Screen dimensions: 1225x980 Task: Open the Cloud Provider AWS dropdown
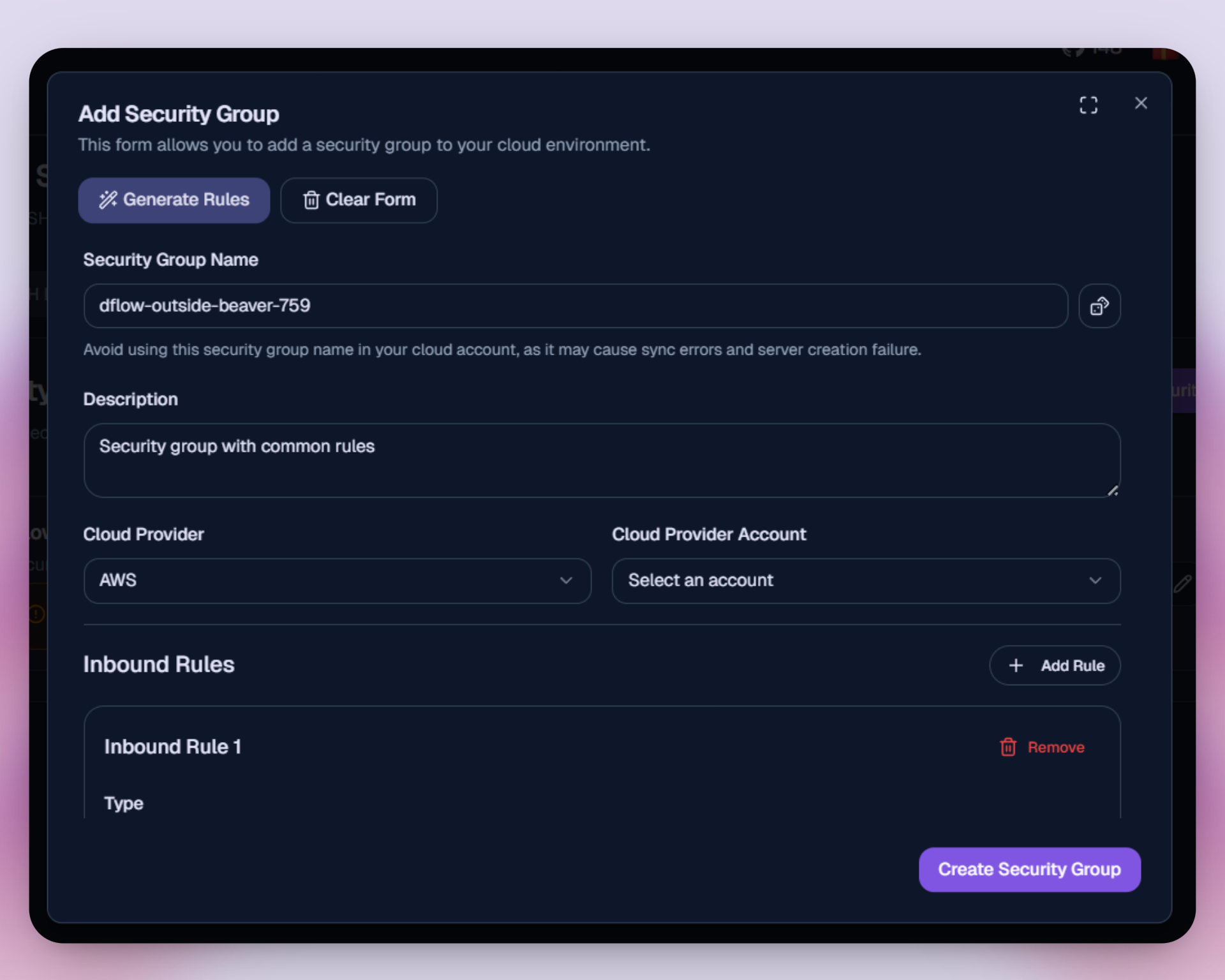click(x=319, y=581)
